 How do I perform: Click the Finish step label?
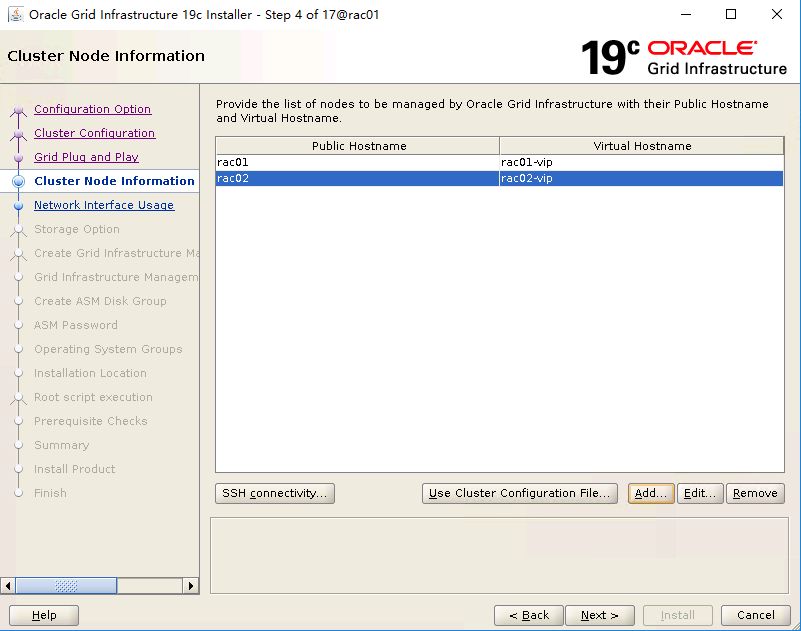[x=51, y=493]
